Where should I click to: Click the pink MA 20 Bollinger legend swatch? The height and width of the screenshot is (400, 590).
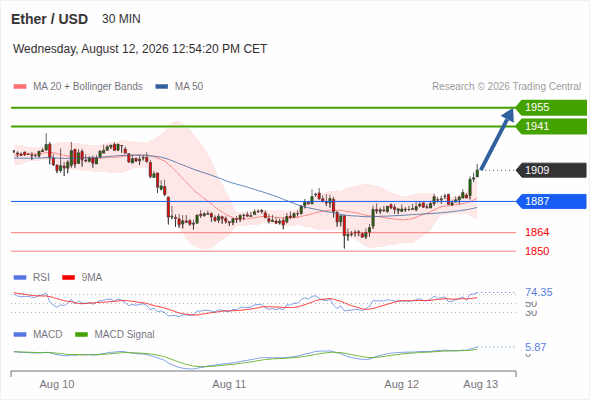coord(20,87)
